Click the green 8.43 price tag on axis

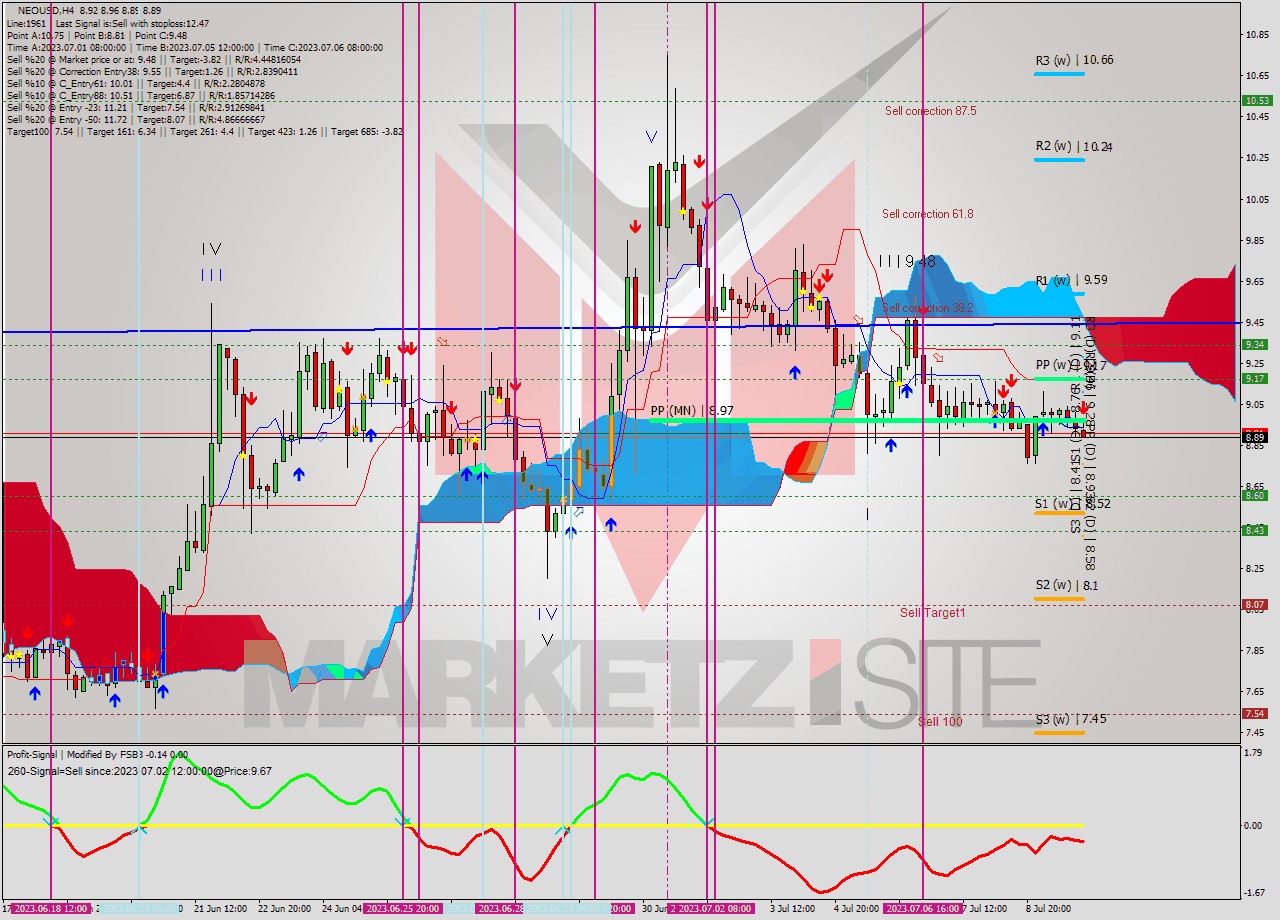(1256, 530)
